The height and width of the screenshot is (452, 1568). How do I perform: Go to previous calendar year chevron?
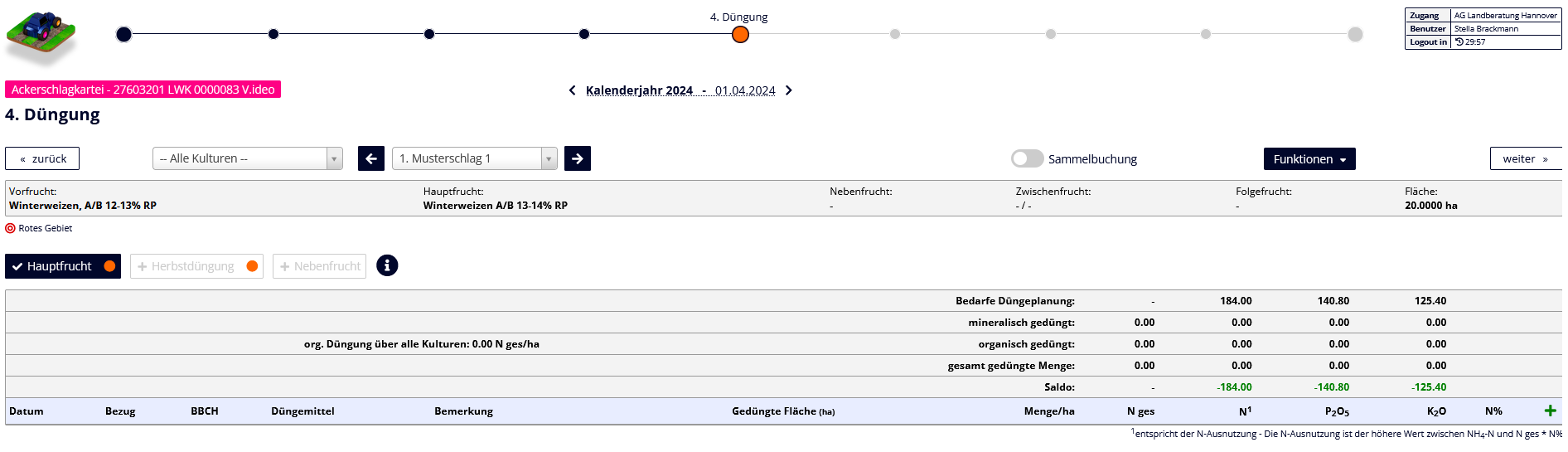pos(572,90)
